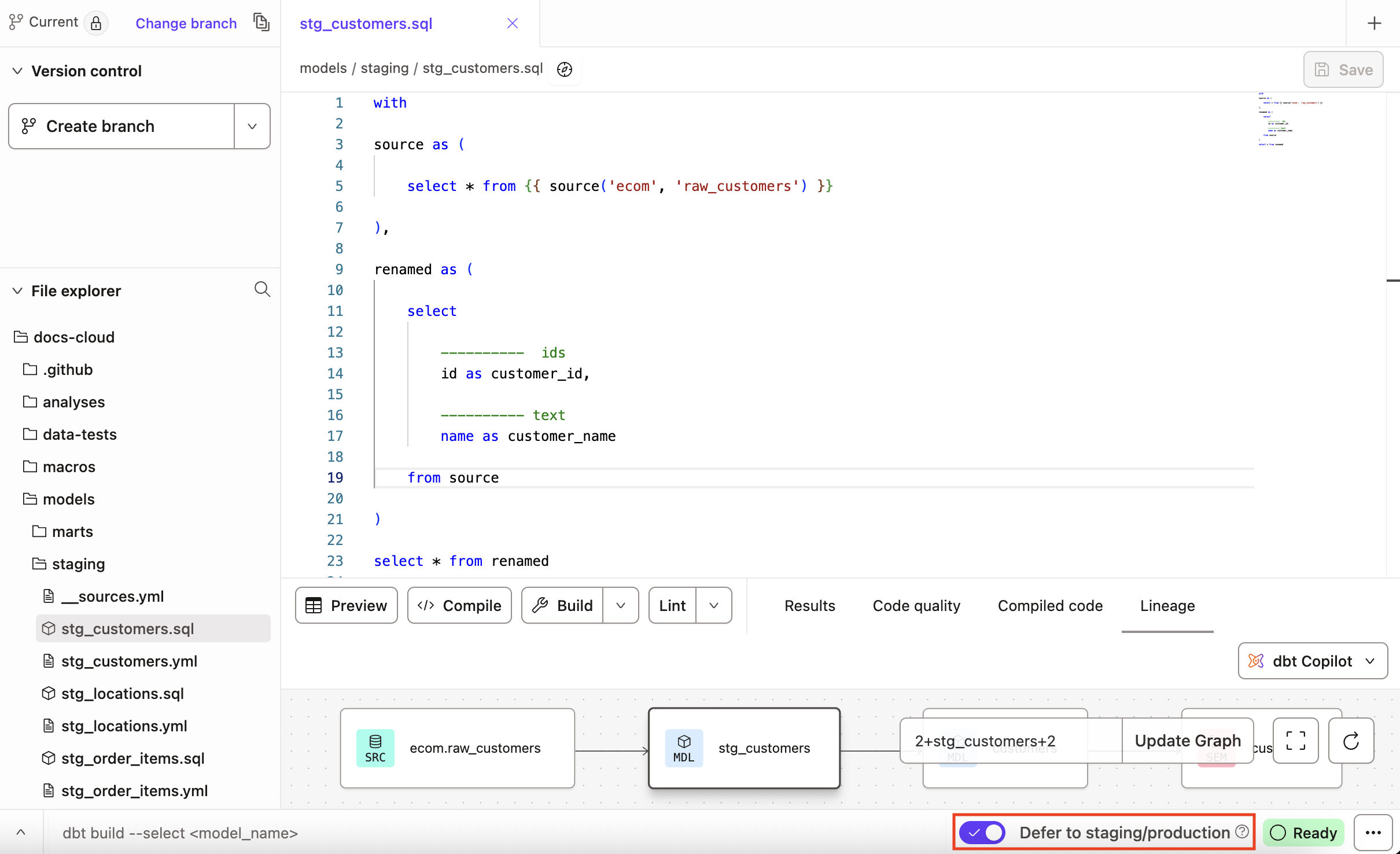Click the Update Graph button

pos(1187,740)
